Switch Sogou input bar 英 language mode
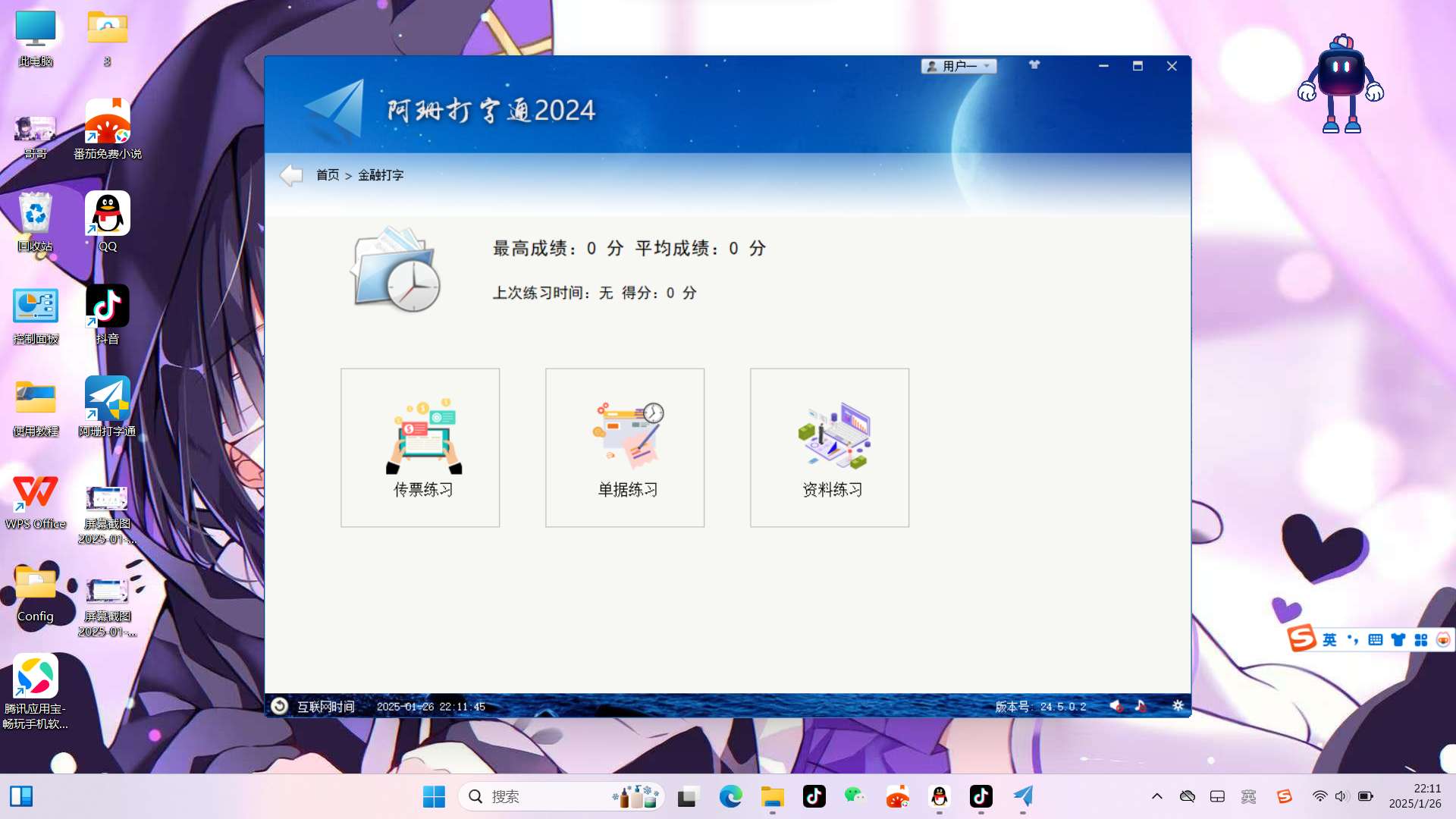1456x819 pixels. tap(1329, 640)
